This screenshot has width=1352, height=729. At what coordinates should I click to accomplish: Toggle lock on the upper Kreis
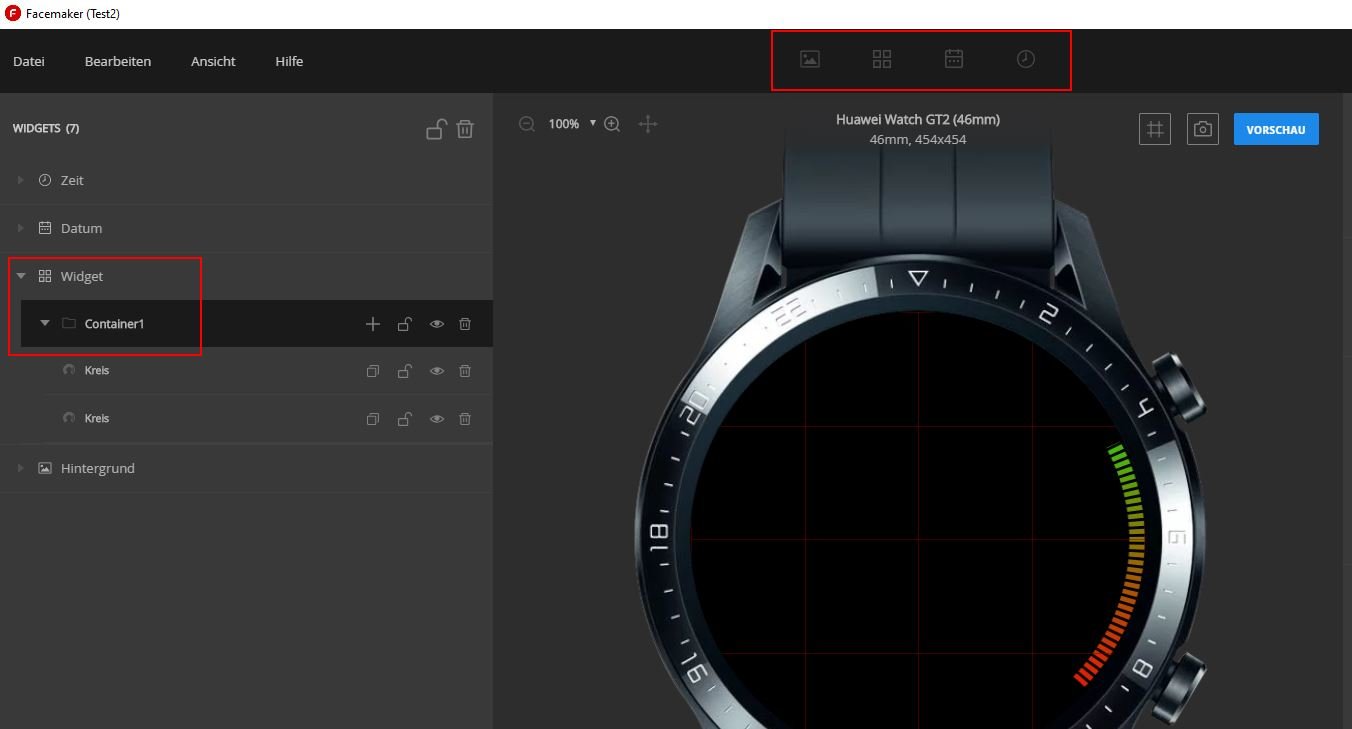click(404, 371)
